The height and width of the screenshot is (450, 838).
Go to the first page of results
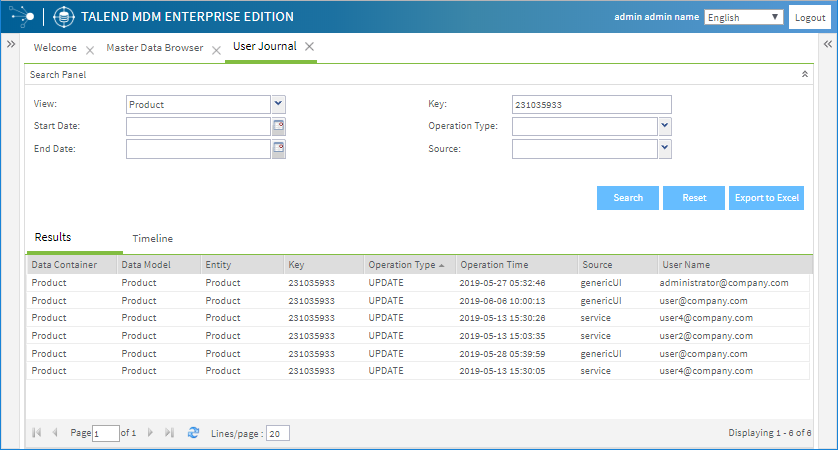pyautogui.click(x=37, y=433)
